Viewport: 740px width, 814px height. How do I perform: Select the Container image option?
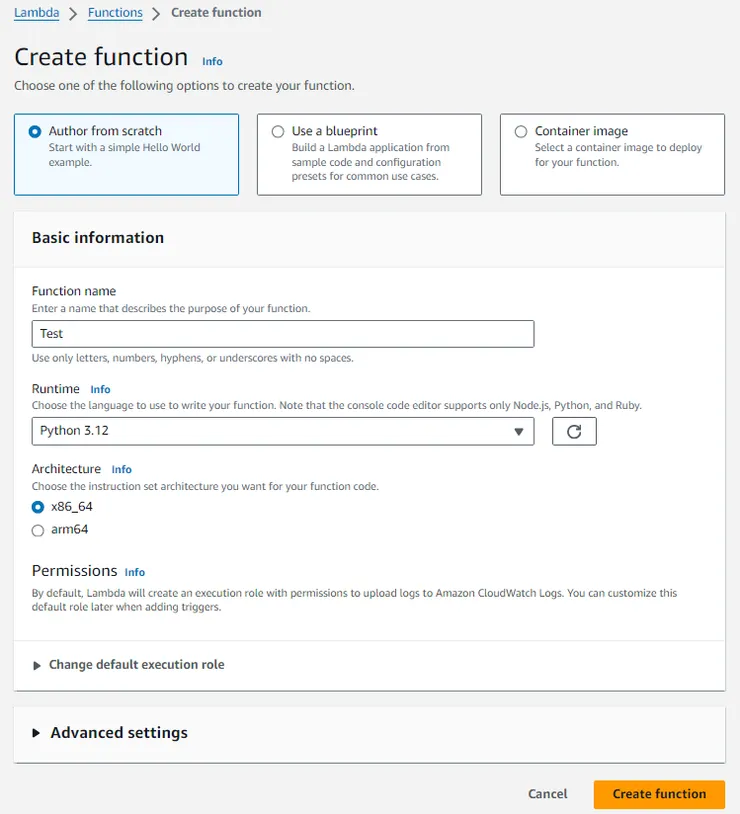click(521, 131)
